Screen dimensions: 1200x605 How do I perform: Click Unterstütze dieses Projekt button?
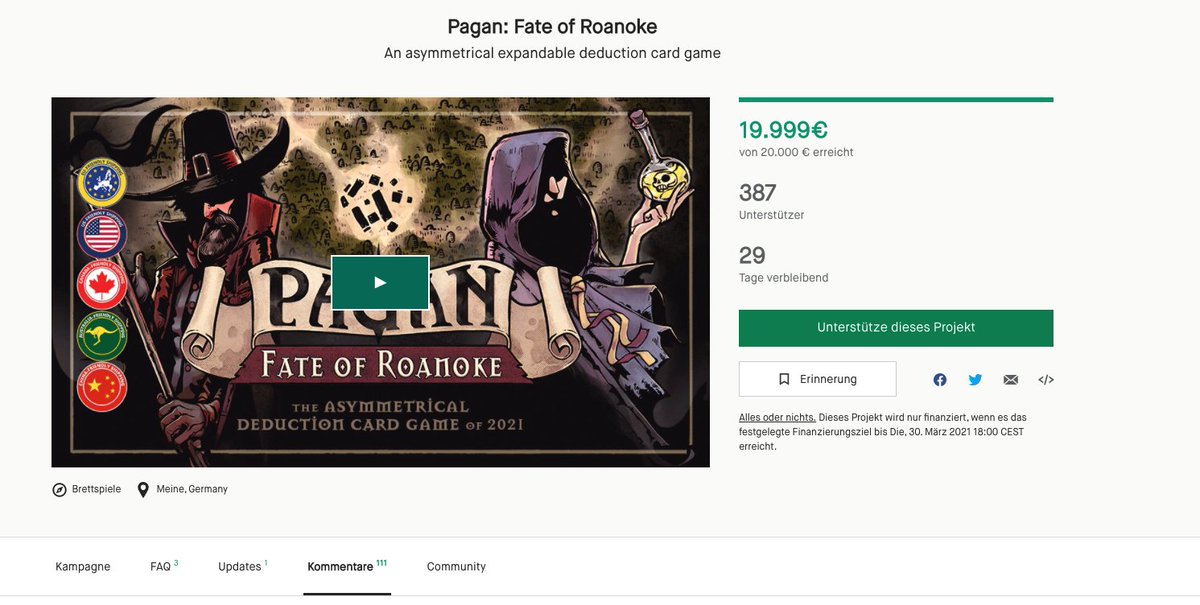(x=896, y=328)
